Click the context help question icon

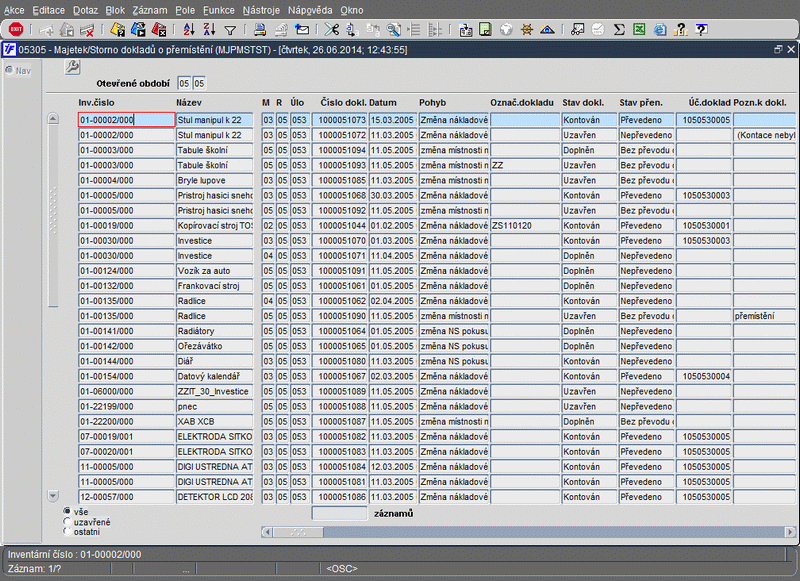702,30
